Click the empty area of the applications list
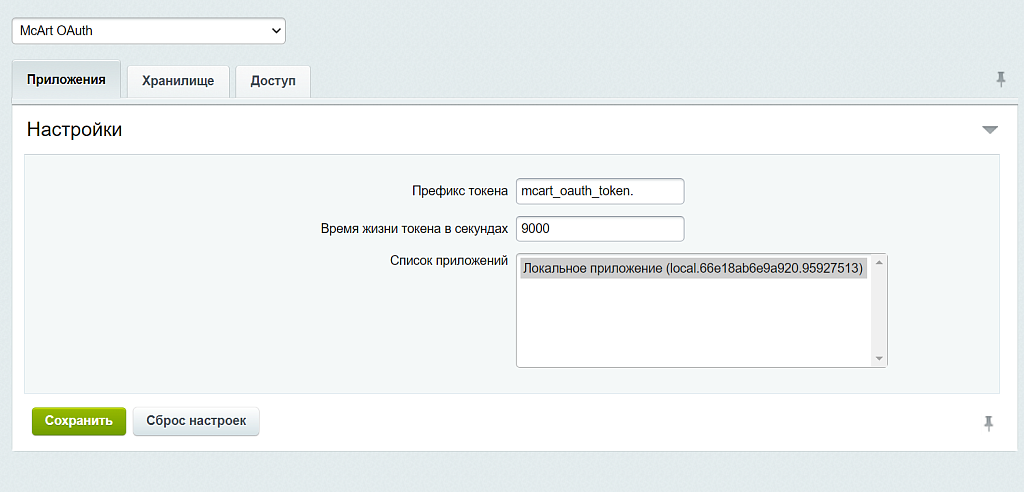 pyautogui.click(x=692, y=325)
